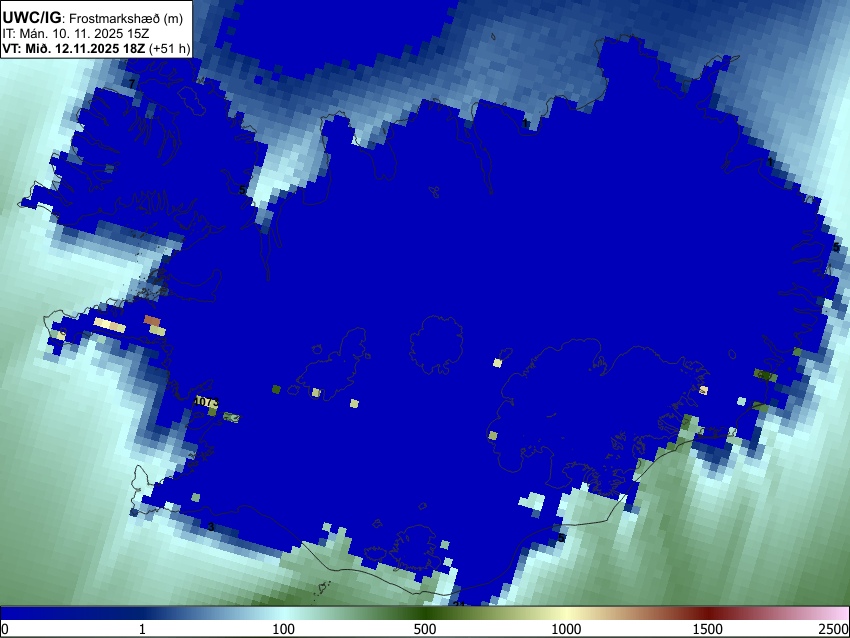Click the "5" value on the far east coast
This screenshot has height=638, width=850.
coord(836,247)
